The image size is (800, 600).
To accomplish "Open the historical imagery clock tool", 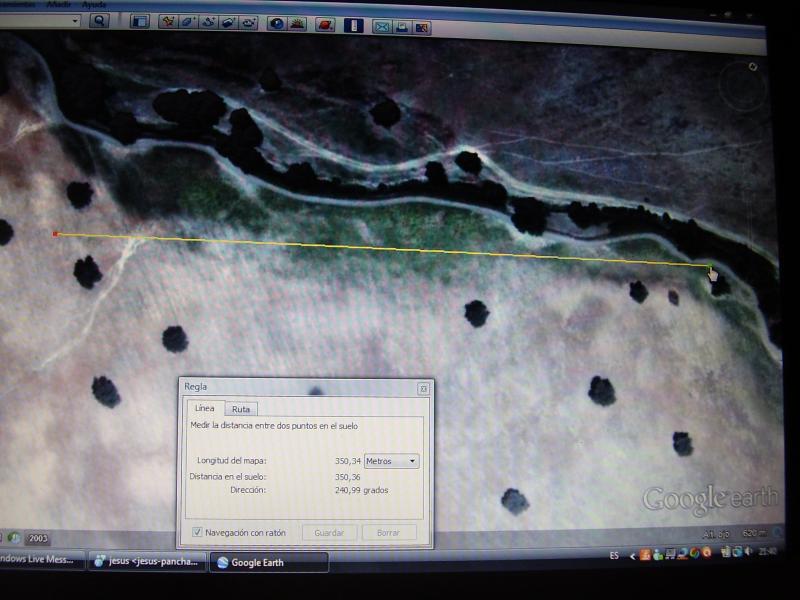I will pyautogui.click(x=277, y=22).
